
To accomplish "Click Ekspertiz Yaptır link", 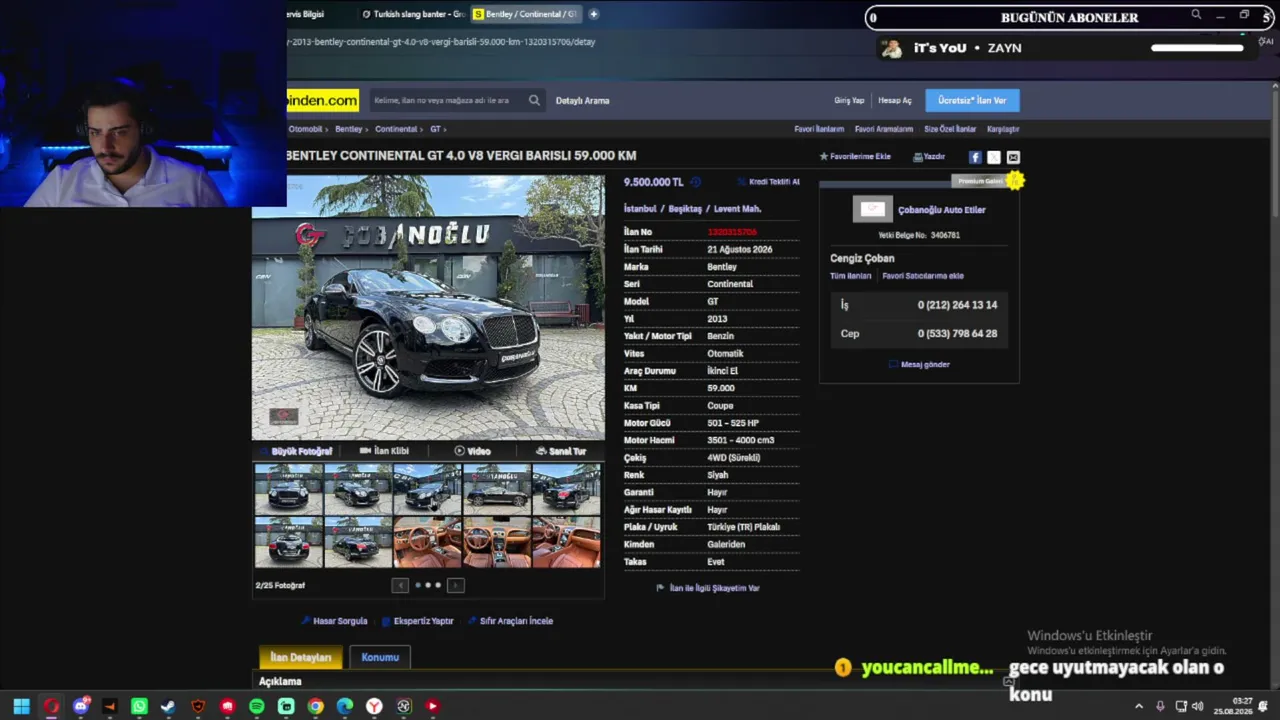I will [x=418, y=621].
